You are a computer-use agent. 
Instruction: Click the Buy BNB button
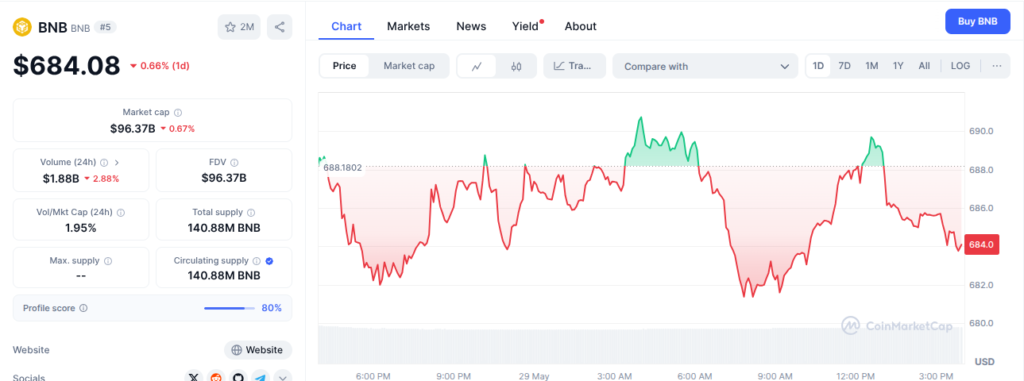tap(978, 22)
